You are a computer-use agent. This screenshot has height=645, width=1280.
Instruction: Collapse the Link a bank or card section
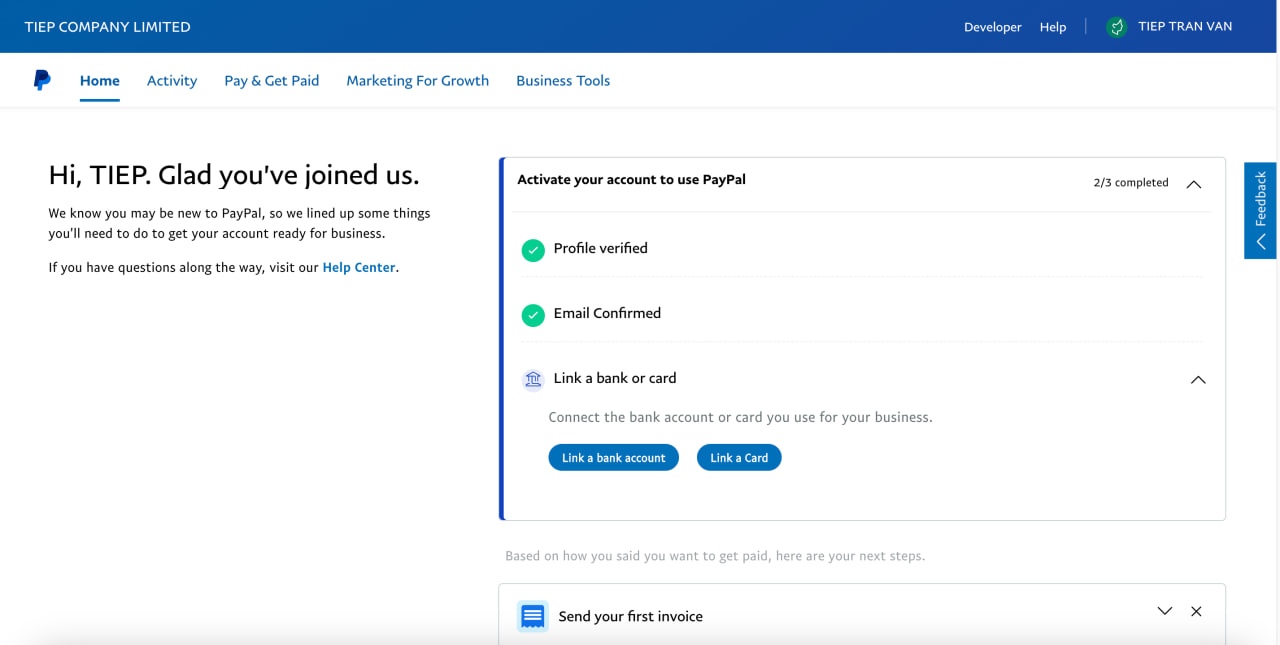point(1198,380)
